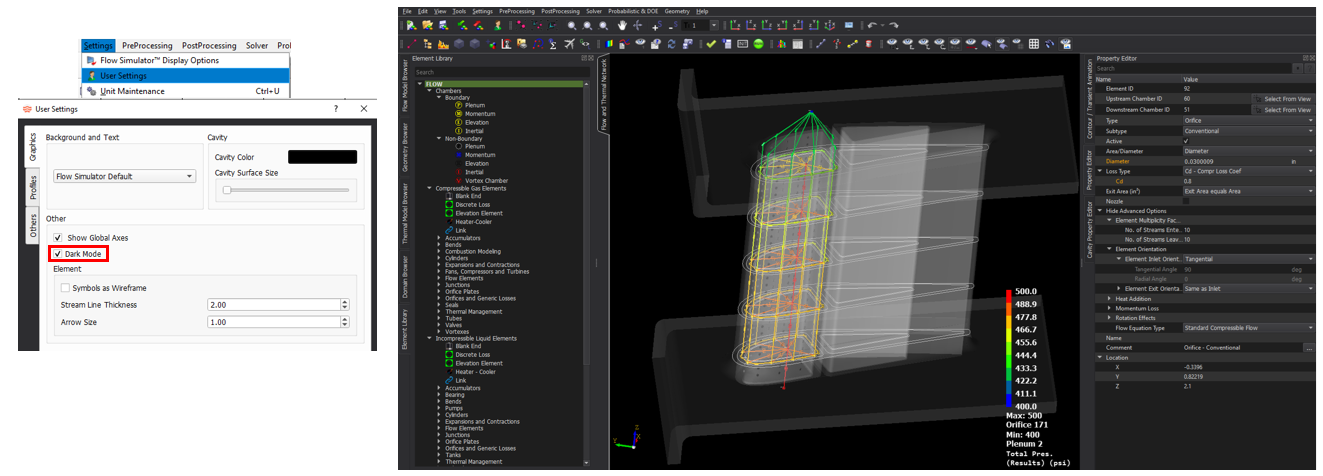Screen dimensions: 1323x476
Task: Click the first magnifier zoom icon
Action: [572, 25]
